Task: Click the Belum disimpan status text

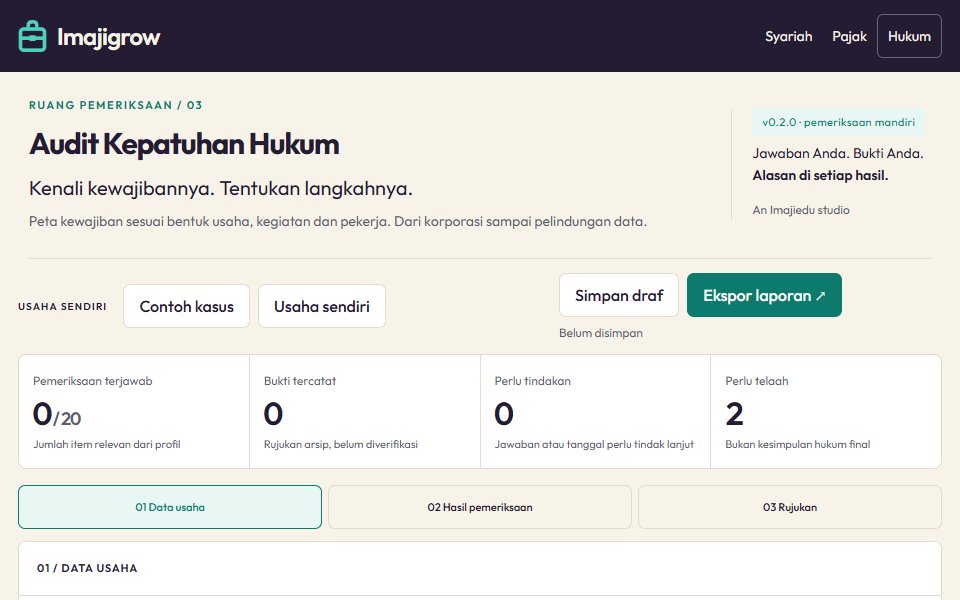Action: 601,333
